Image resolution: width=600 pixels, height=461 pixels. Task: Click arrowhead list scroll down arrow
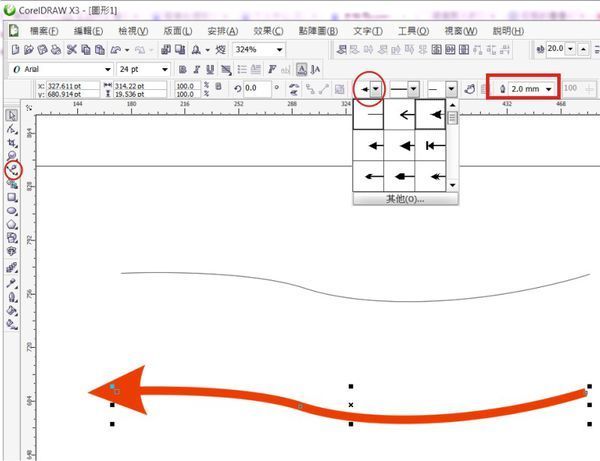[453, 185]
